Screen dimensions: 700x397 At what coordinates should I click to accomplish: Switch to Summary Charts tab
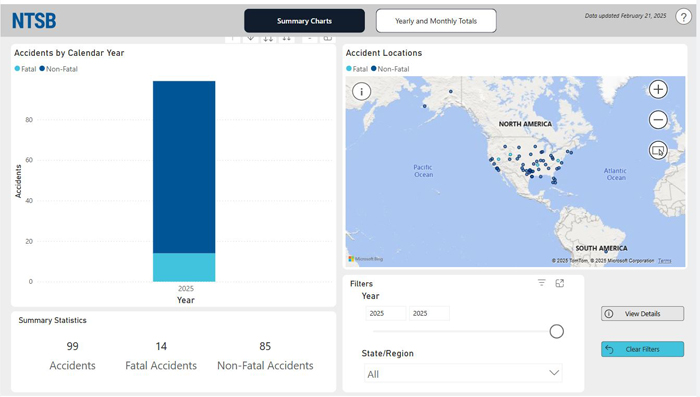pyautogui.click(x=304, y=21)
